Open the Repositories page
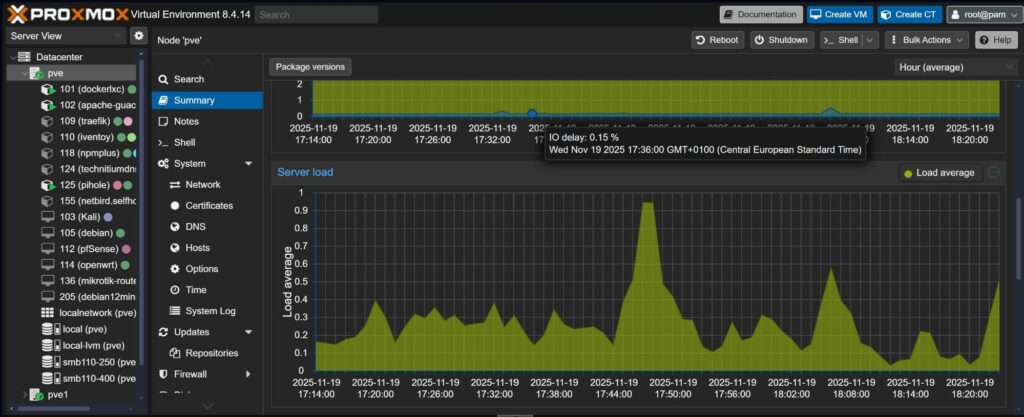This screenshot has width=1024, height=417. coord(211,353)
